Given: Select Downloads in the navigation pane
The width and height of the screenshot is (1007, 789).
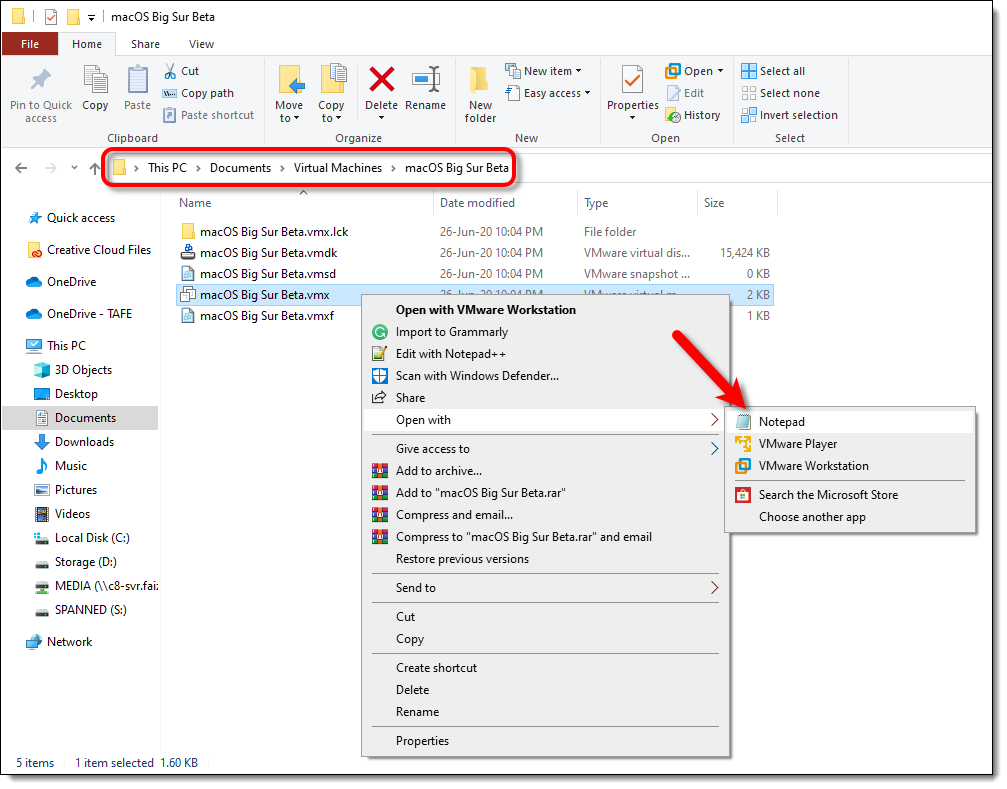Looking at the screenshot, I should (84, 442).
